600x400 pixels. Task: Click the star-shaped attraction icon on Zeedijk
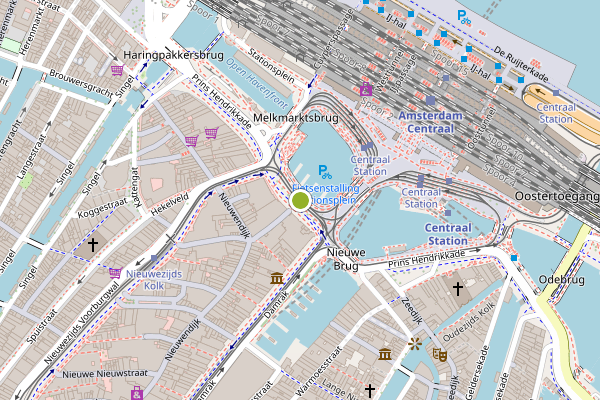coord(415,344)
